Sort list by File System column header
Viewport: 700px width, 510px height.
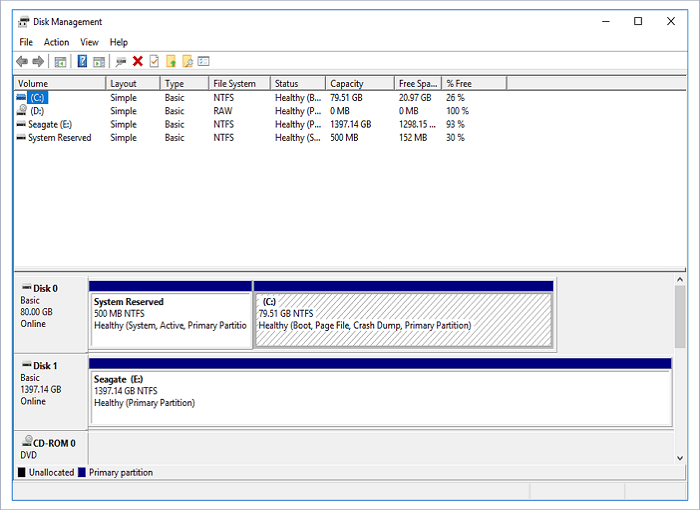(234, 84)
